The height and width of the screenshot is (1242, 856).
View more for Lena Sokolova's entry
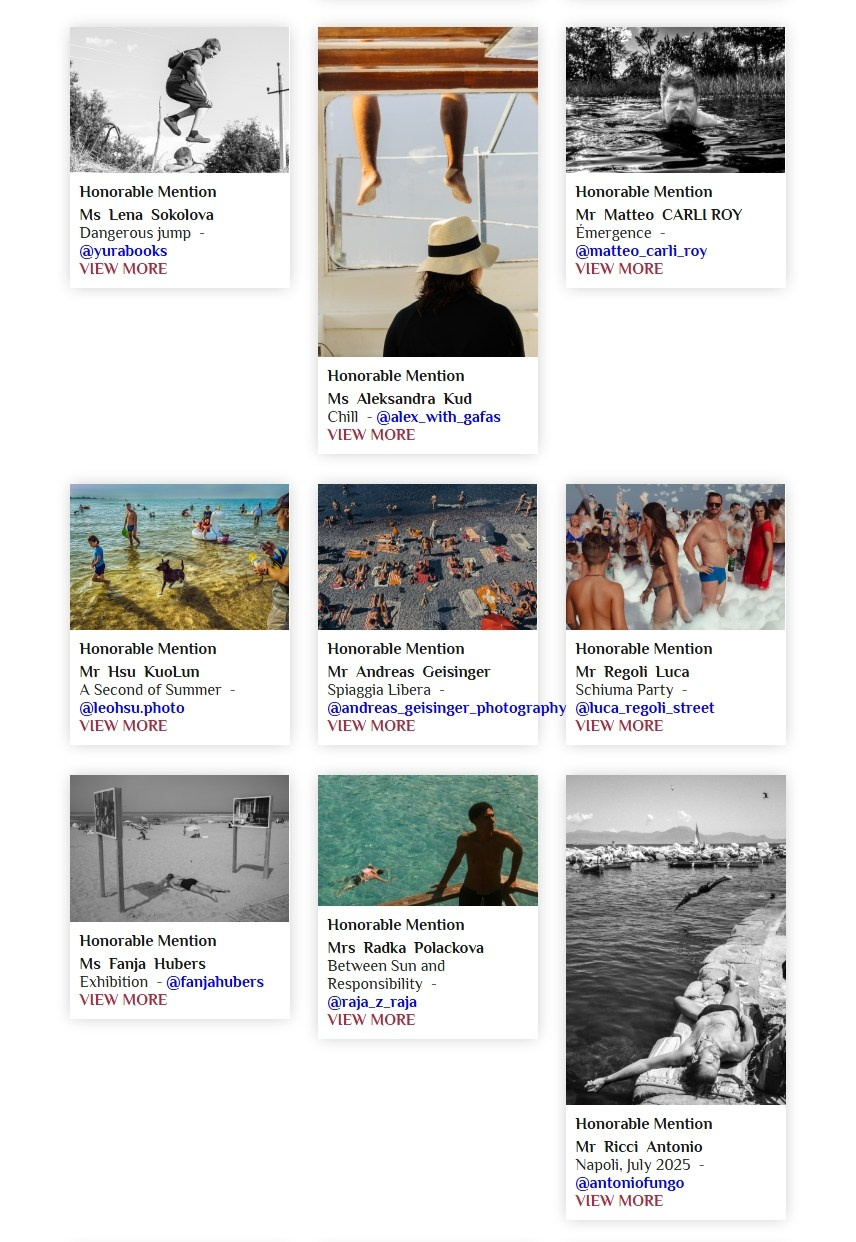point(123,269)
